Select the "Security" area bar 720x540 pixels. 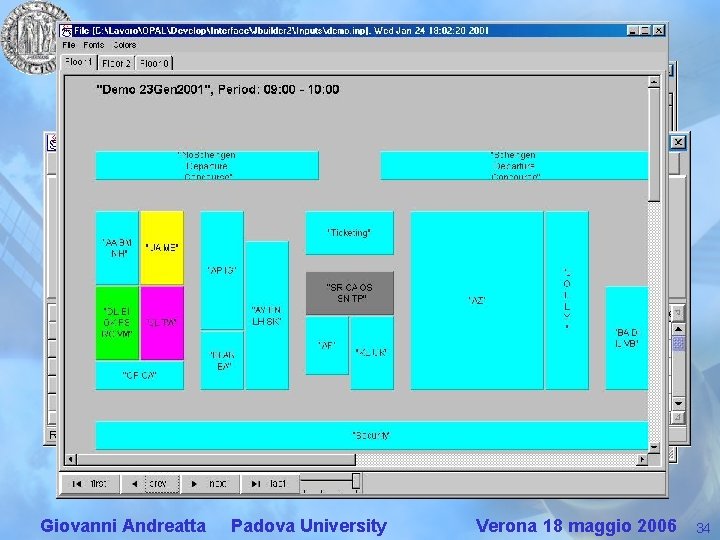[x=372, y=435]
